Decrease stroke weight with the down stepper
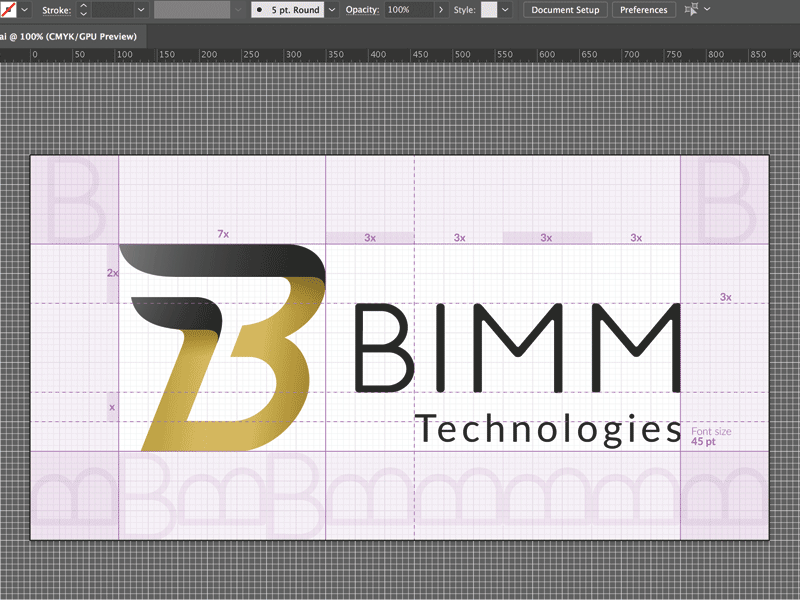 point(81,14)
